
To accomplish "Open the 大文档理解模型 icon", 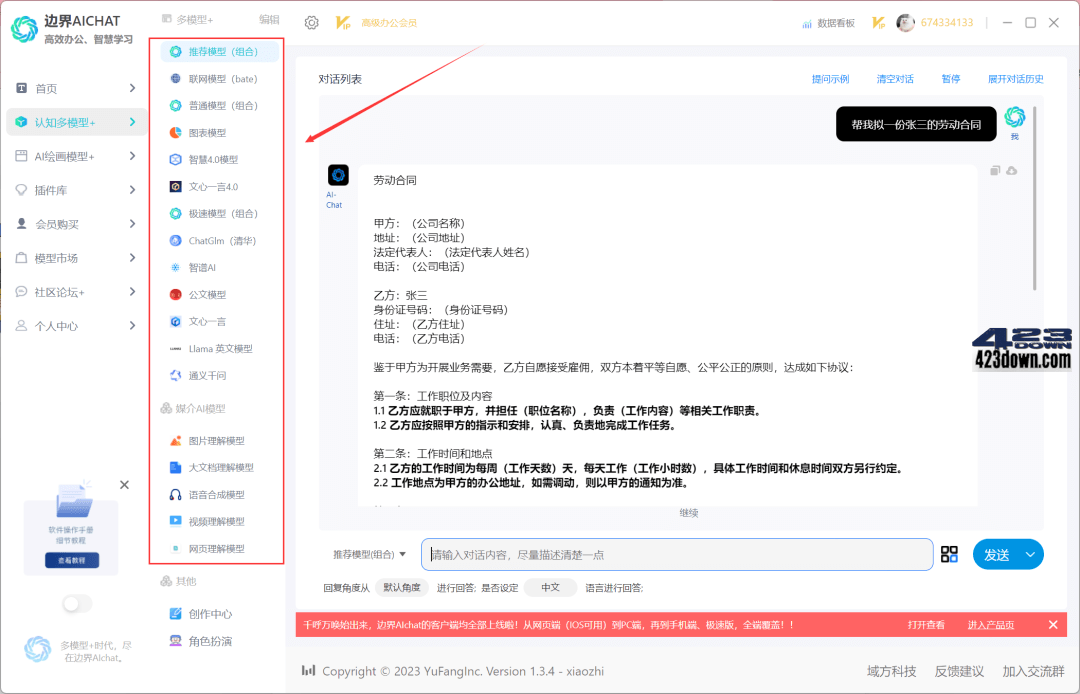I will tap(176, 467).
